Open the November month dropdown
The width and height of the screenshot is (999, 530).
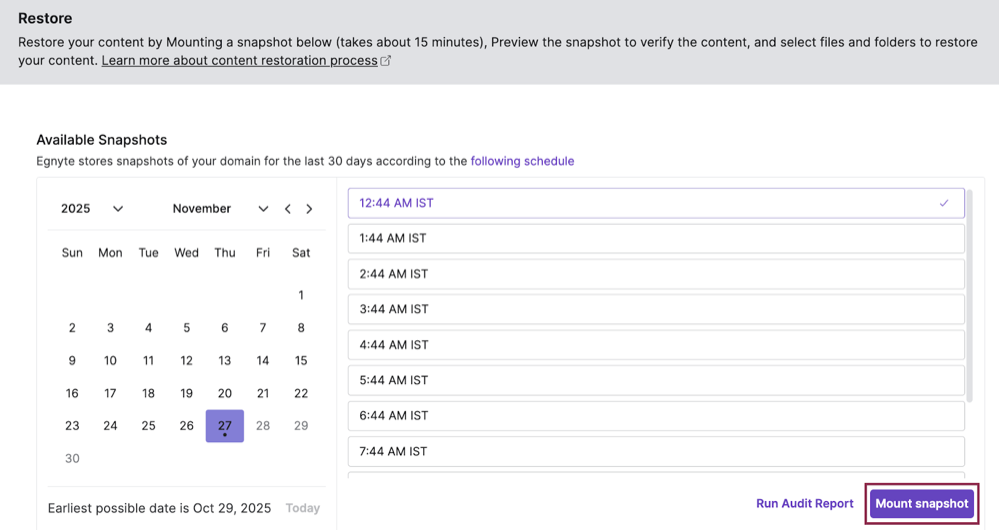220,209
